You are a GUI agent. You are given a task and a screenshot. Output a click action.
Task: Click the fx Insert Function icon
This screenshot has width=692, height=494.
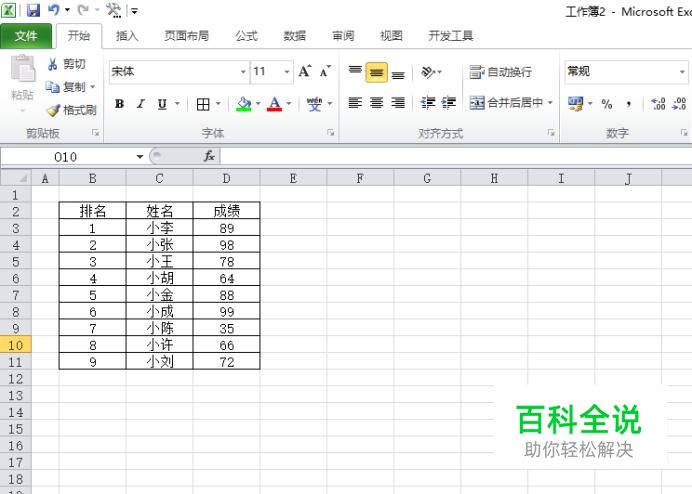(209, 156)
